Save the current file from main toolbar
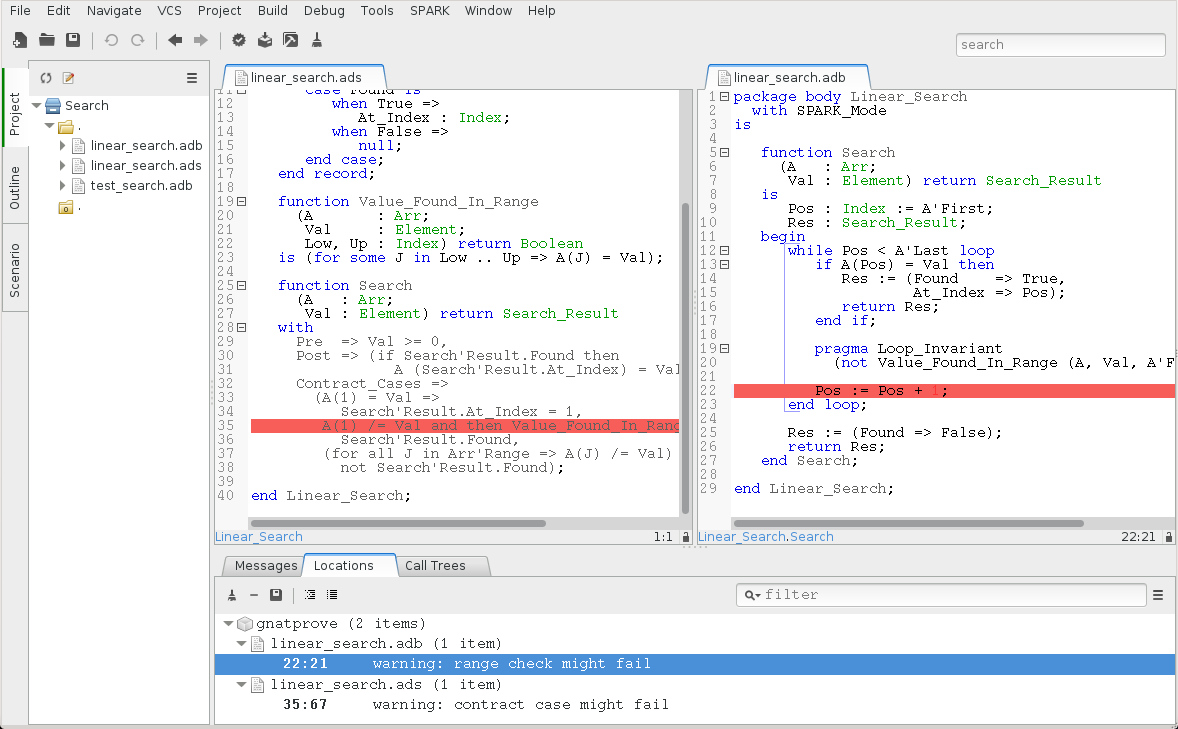This screenshot has height=729, width=1178. click(x=73, y=40)
